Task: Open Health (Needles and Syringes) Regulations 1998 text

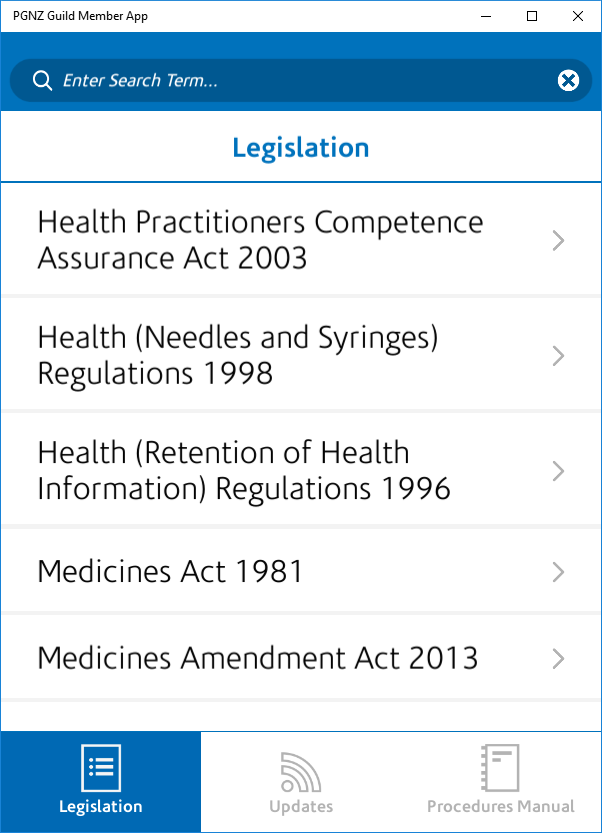Action: [x=237, y=356]
